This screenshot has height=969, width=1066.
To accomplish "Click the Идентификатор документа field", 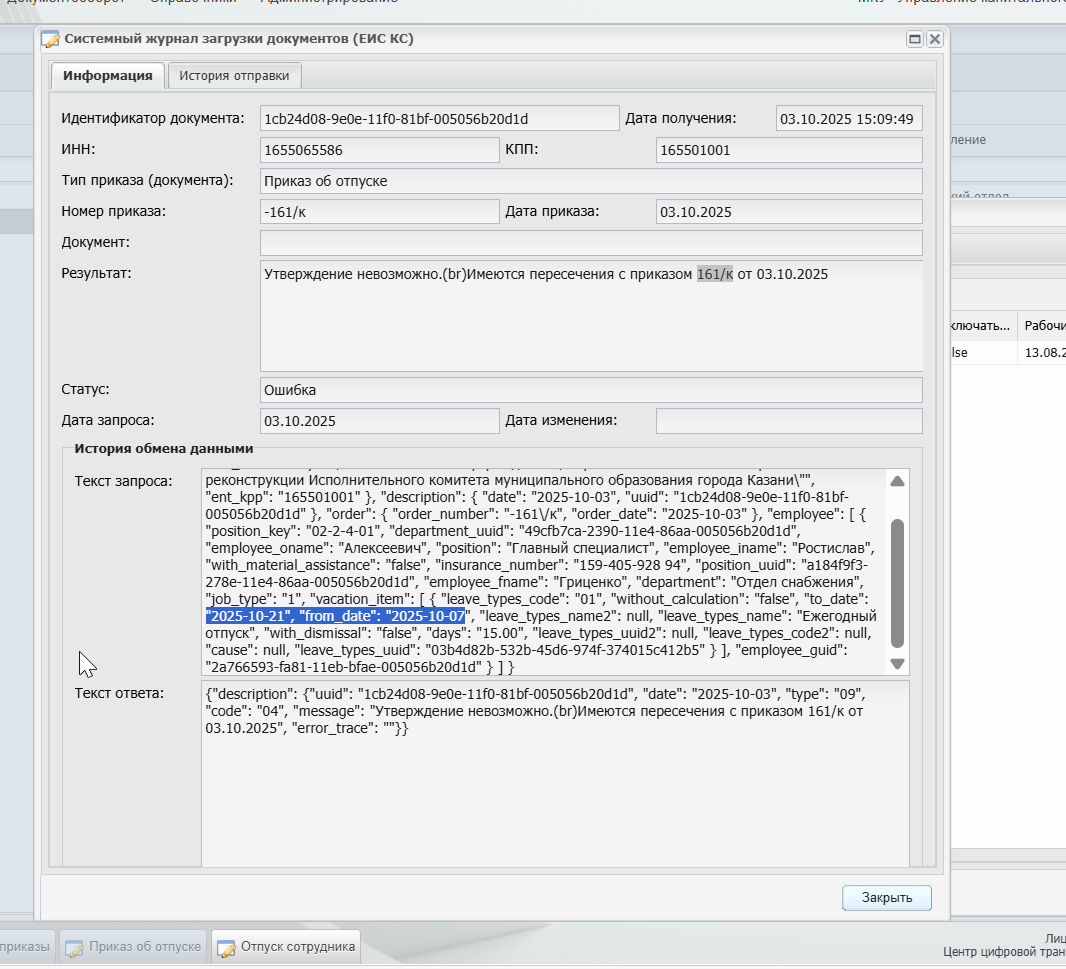I will click(439, 118).
